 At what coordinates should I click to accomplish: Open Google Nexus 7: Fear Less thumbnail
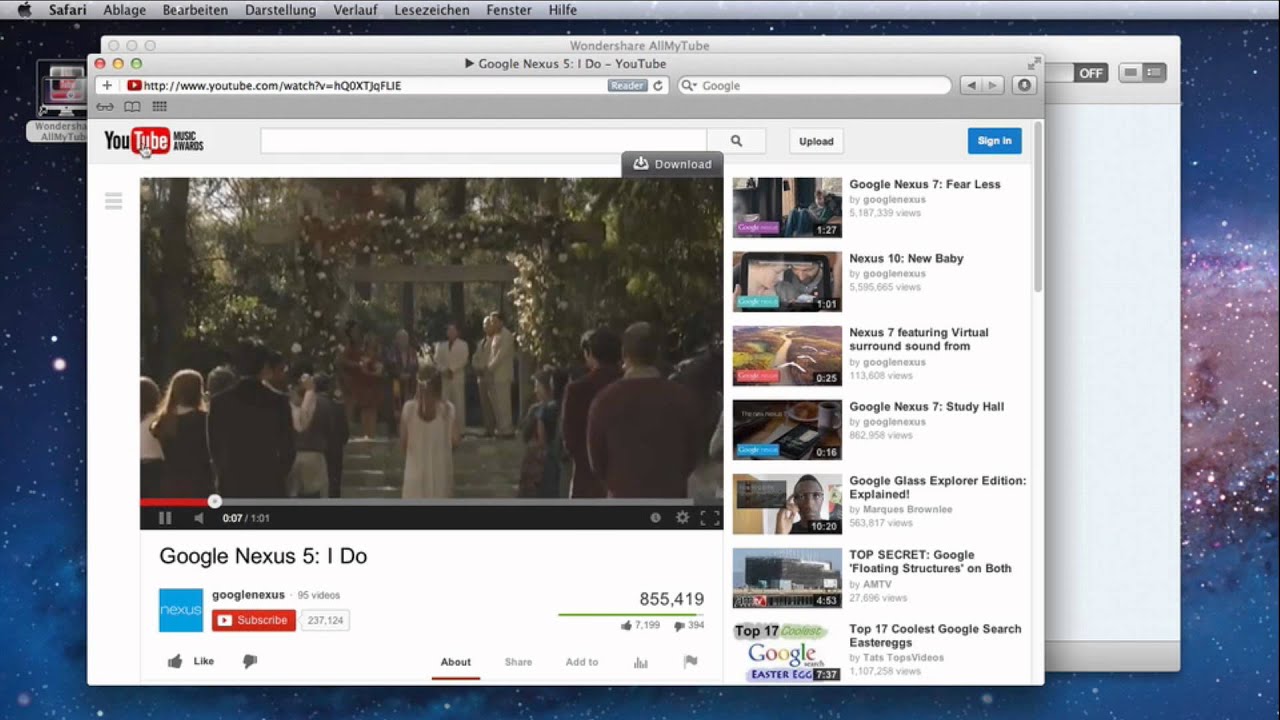(x=787, y=208)
